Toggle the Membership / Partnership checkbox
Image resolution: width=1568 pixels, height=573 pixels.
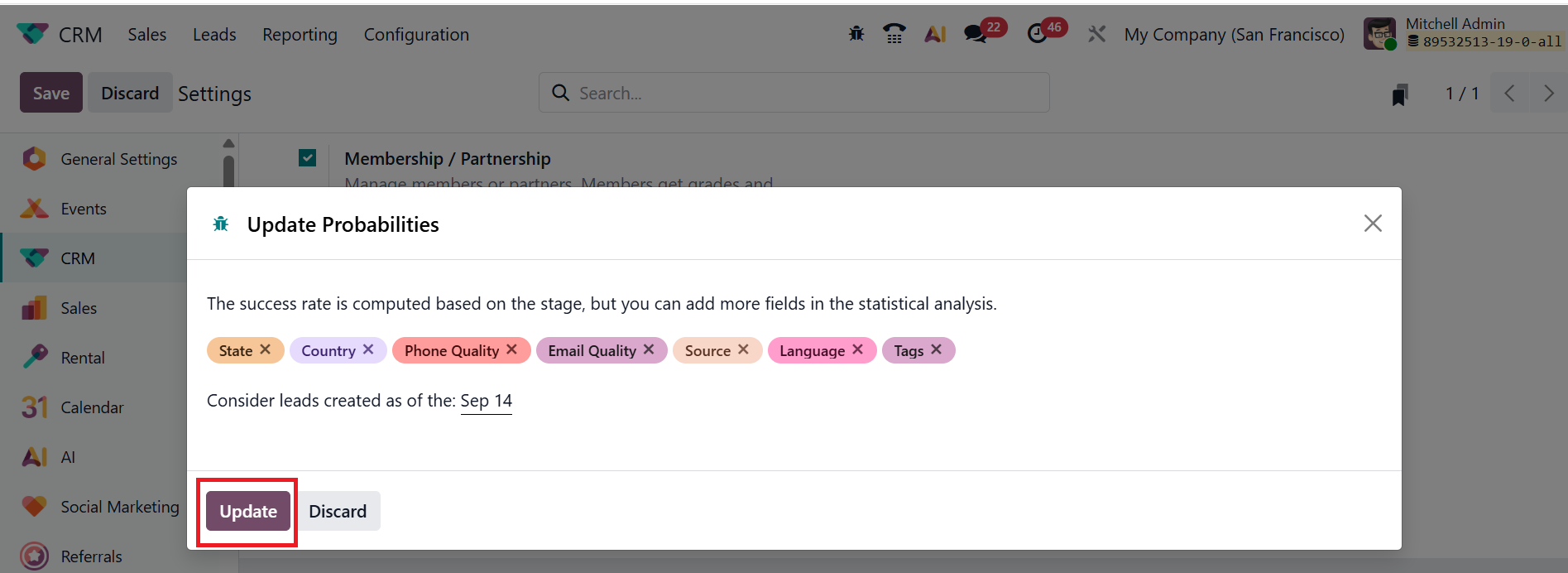coord(307,157)
